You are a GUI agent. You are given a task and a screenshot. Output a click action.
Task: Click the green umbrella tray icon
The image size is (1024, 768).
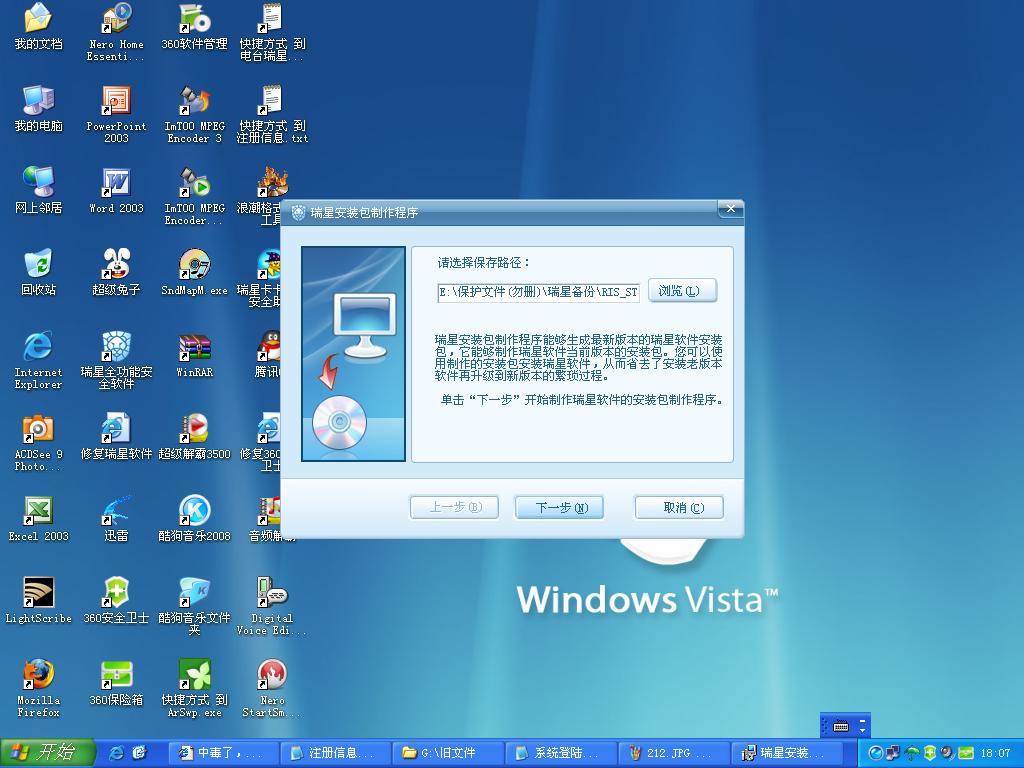click(x=913, y=753)
